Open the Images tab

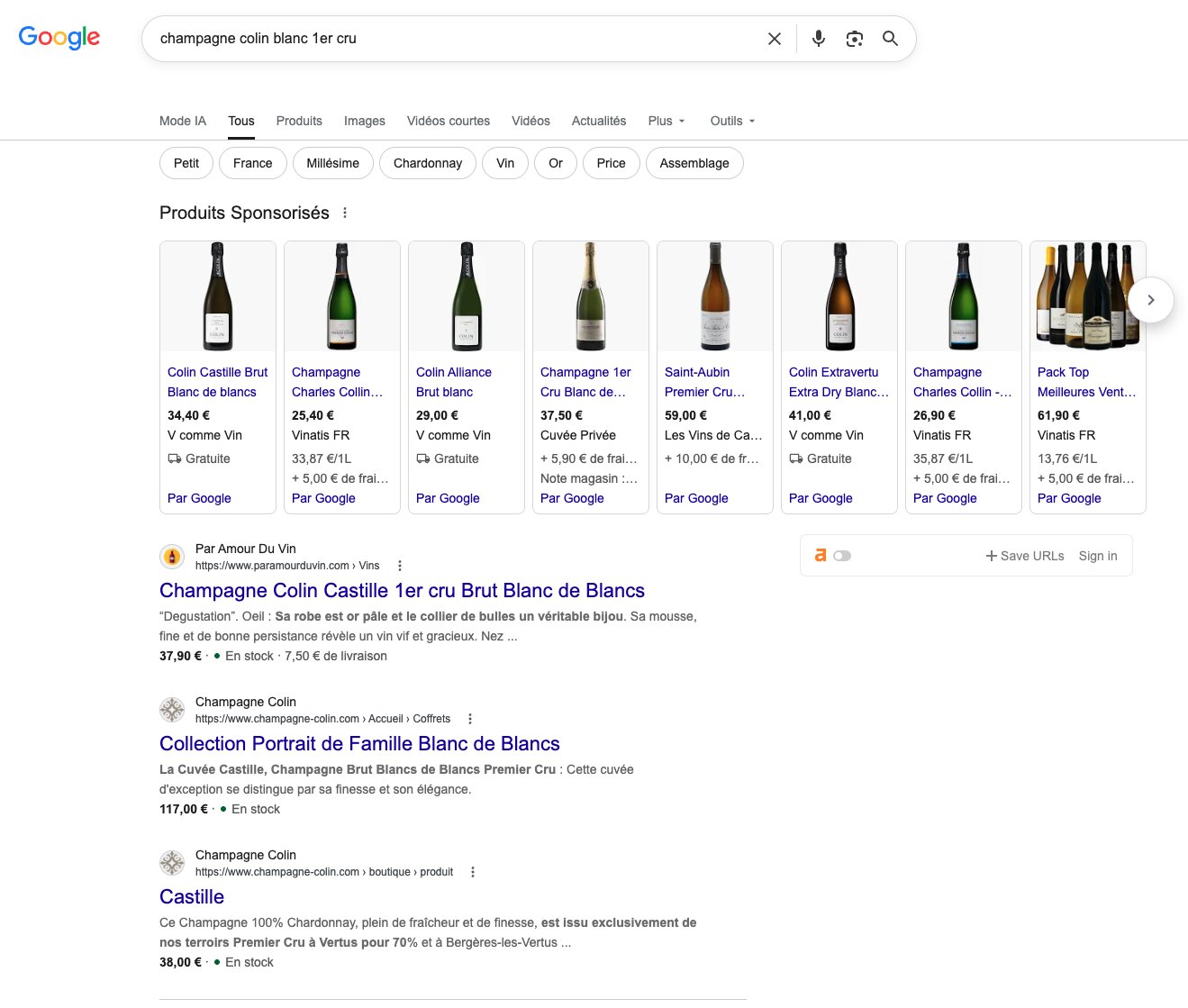(365, 121)
